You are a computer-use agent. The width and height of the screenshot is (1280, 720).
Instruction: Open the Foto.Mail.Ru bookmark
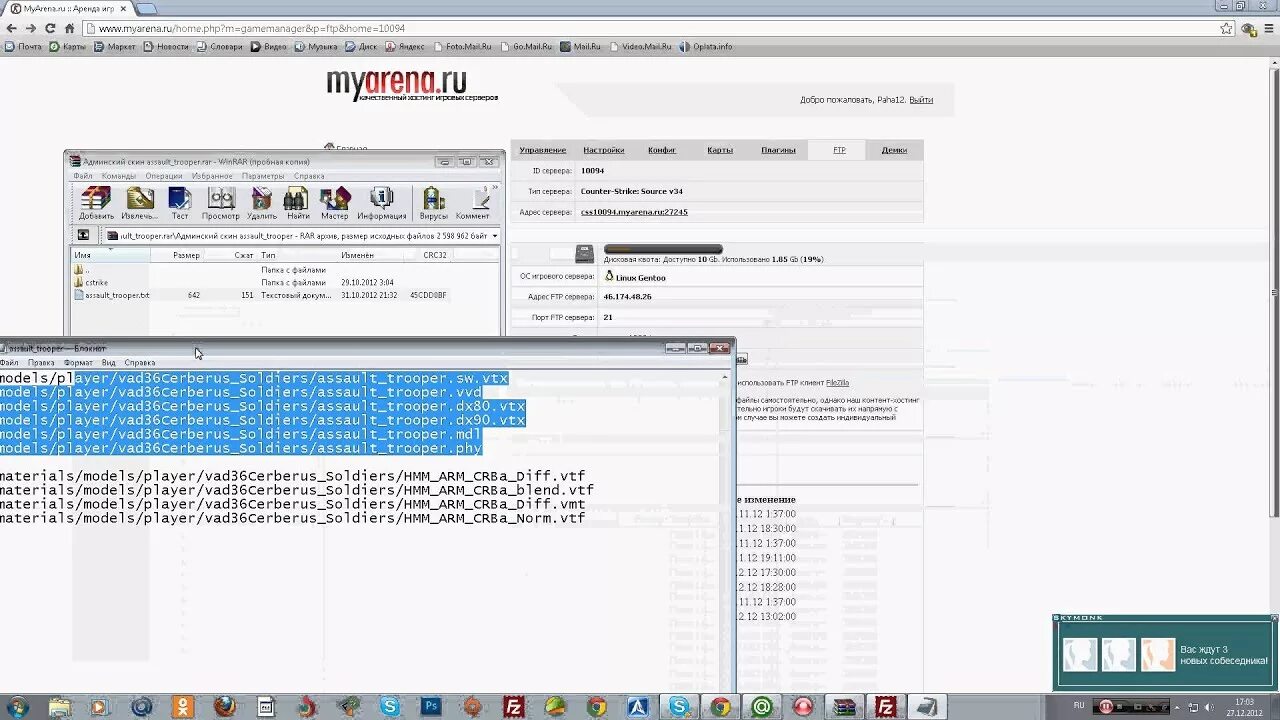(462, 46)
